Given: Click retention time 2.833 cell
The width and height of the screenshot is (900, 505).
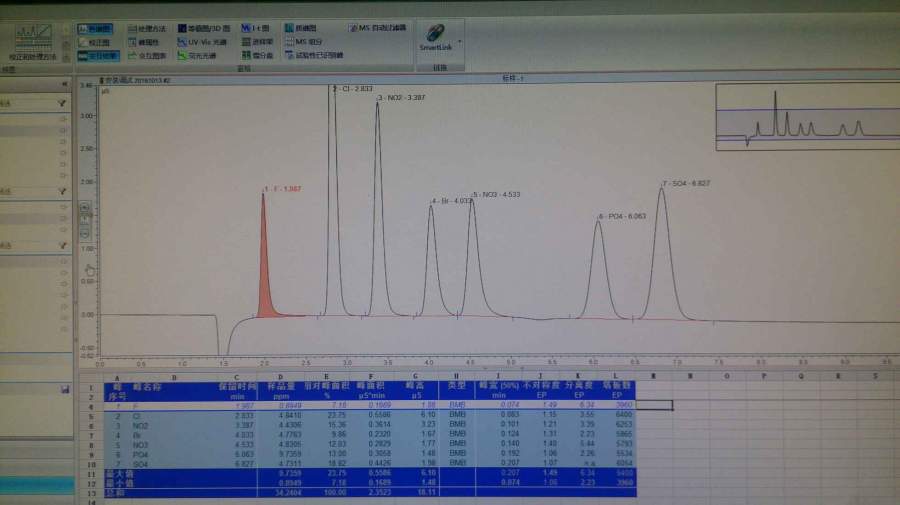Looking at the screenshot, I should tap(244, 416).
